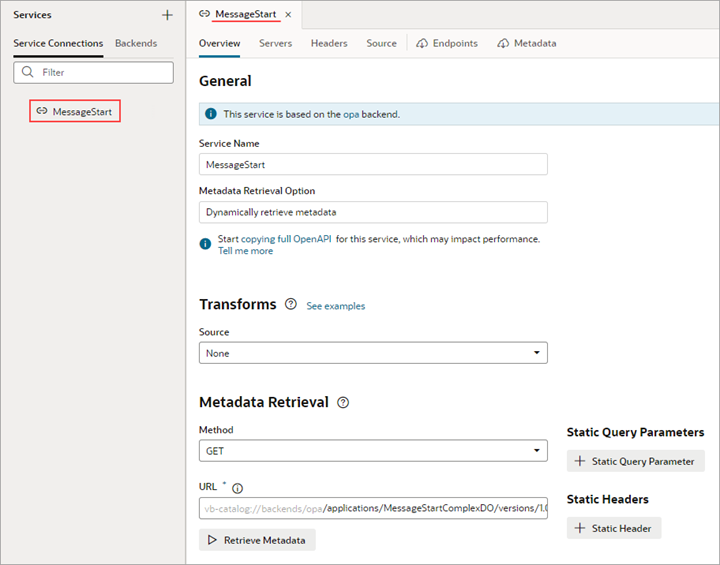Screen dimensions: 720x565
Task: Select MessageStart in the Service Connections list
Action: point(75,111)
